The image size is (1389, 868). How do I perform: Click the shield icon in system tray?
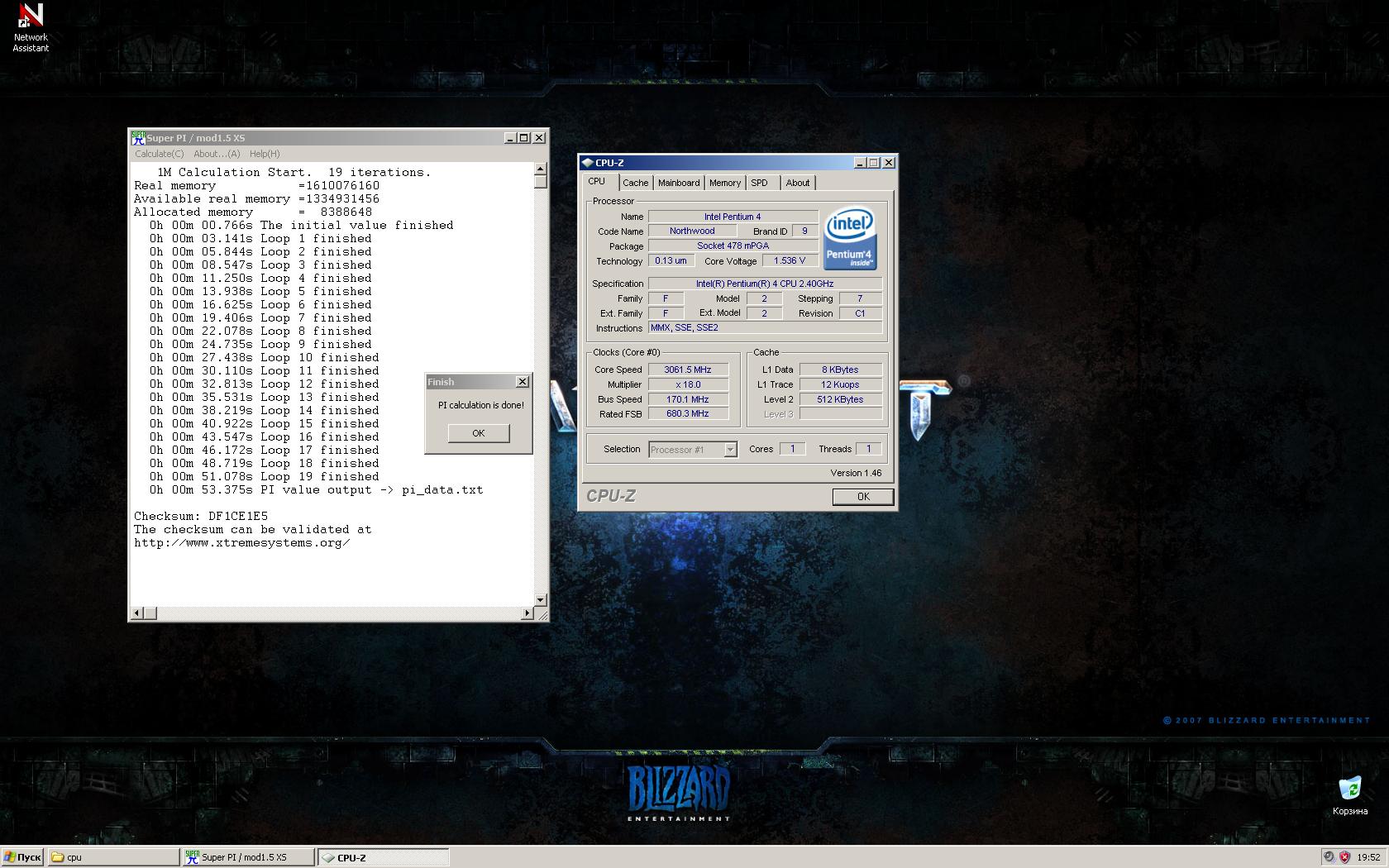1344,857
